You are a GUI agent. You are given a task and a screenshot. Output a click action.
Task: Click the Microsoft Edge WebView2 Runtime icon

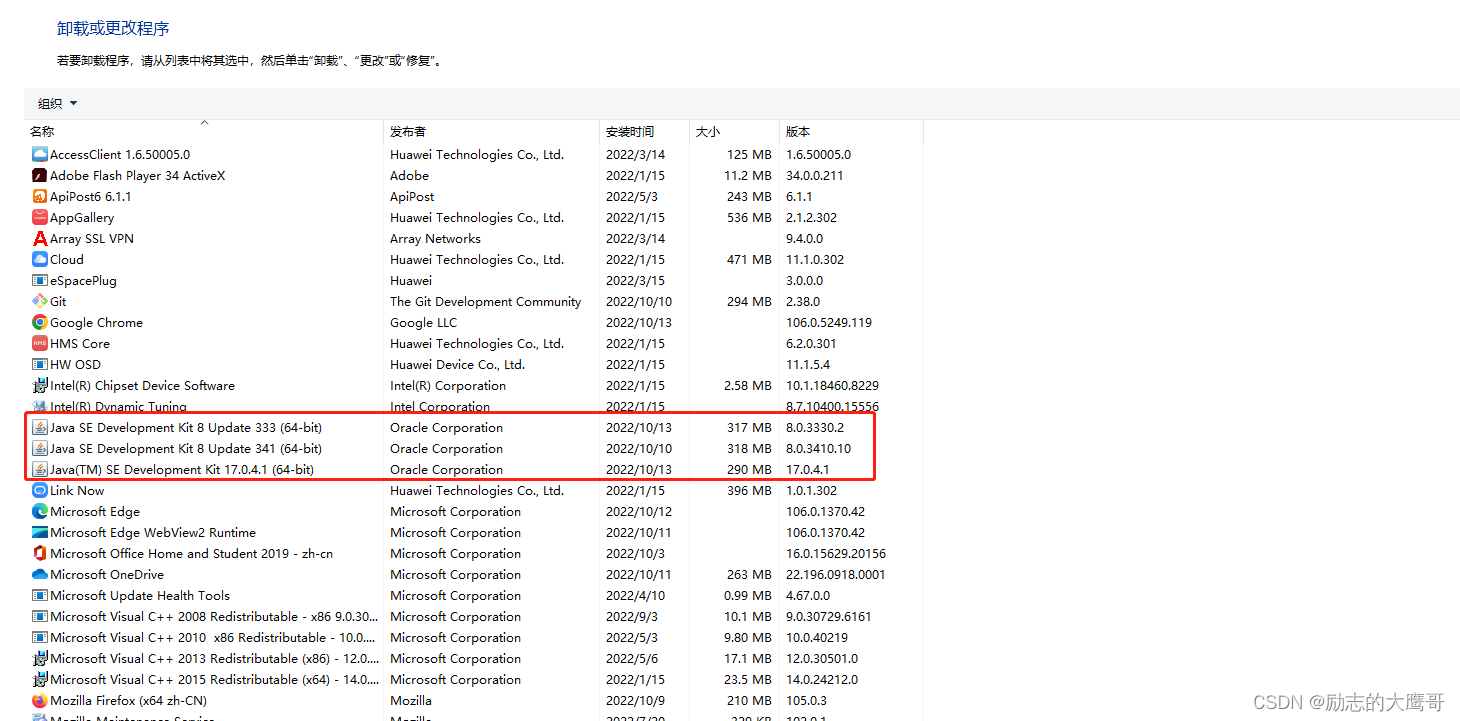tap(40, 532)
